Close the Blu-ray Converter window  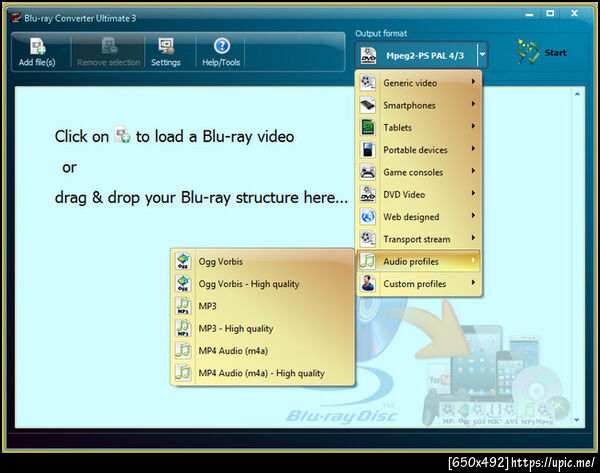(x=574, y=13)
